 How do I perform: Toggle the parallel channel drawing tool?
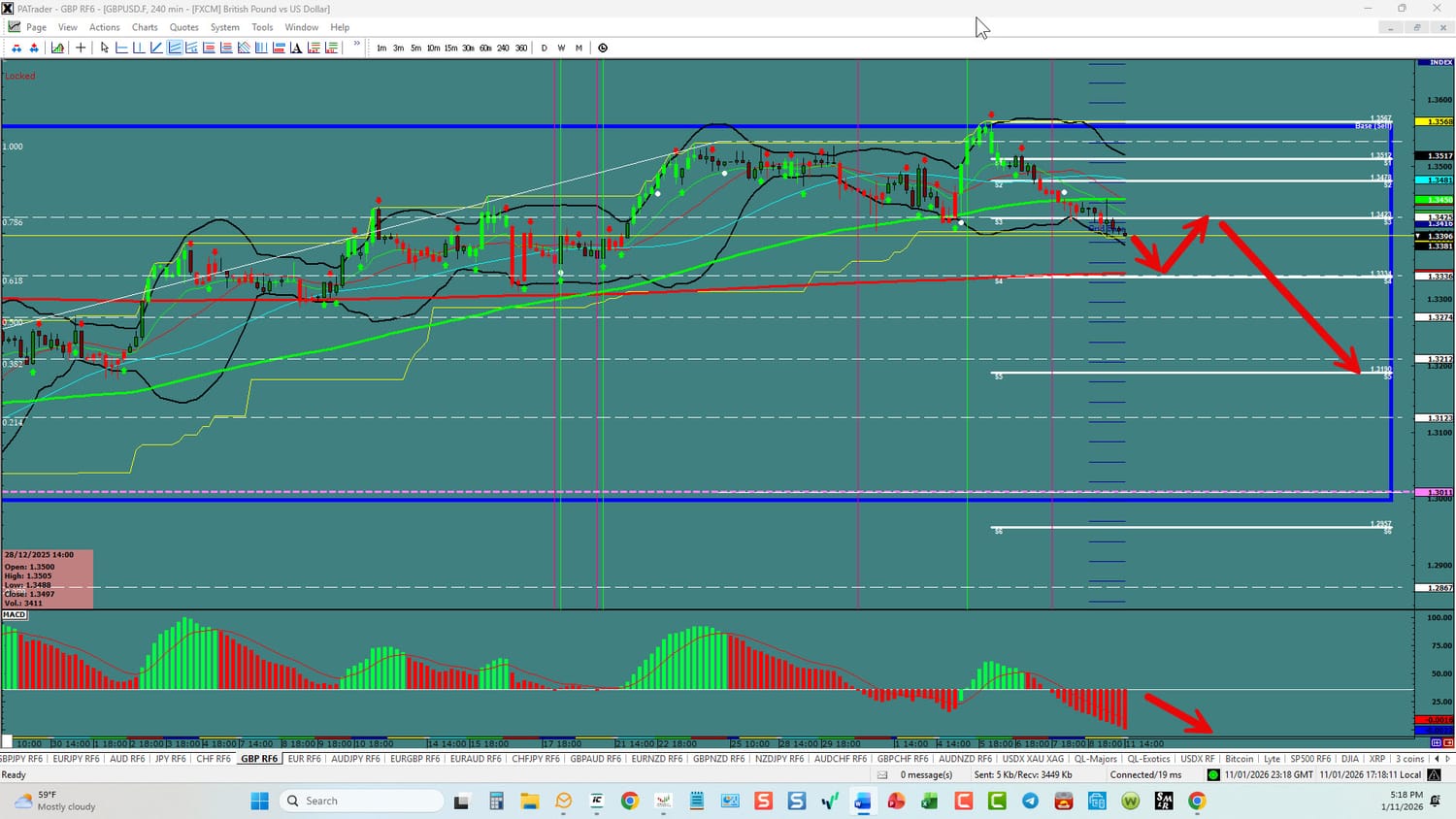pos(175,48)
